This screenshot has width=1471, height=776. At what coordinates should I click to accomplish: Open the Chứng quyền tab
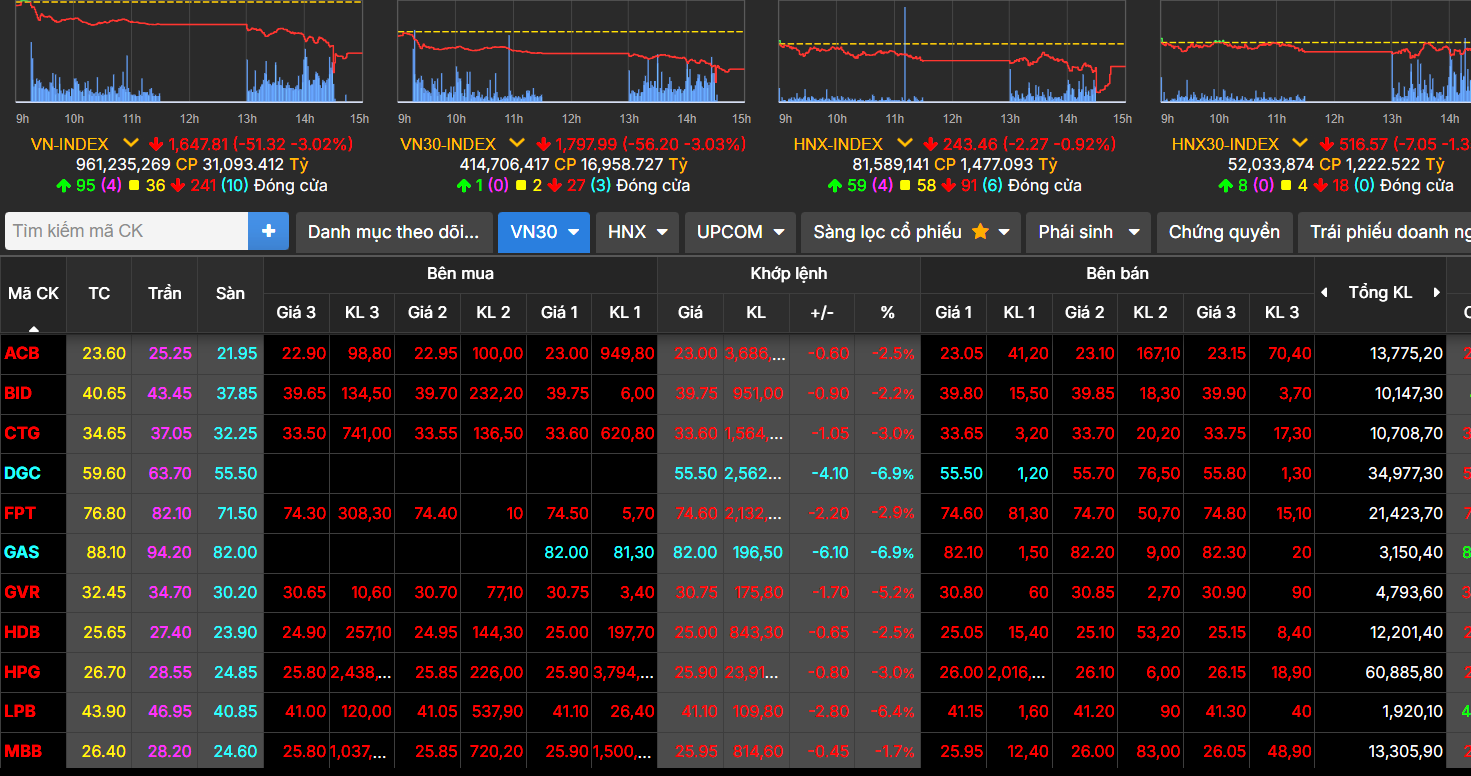pos(1224,232)
